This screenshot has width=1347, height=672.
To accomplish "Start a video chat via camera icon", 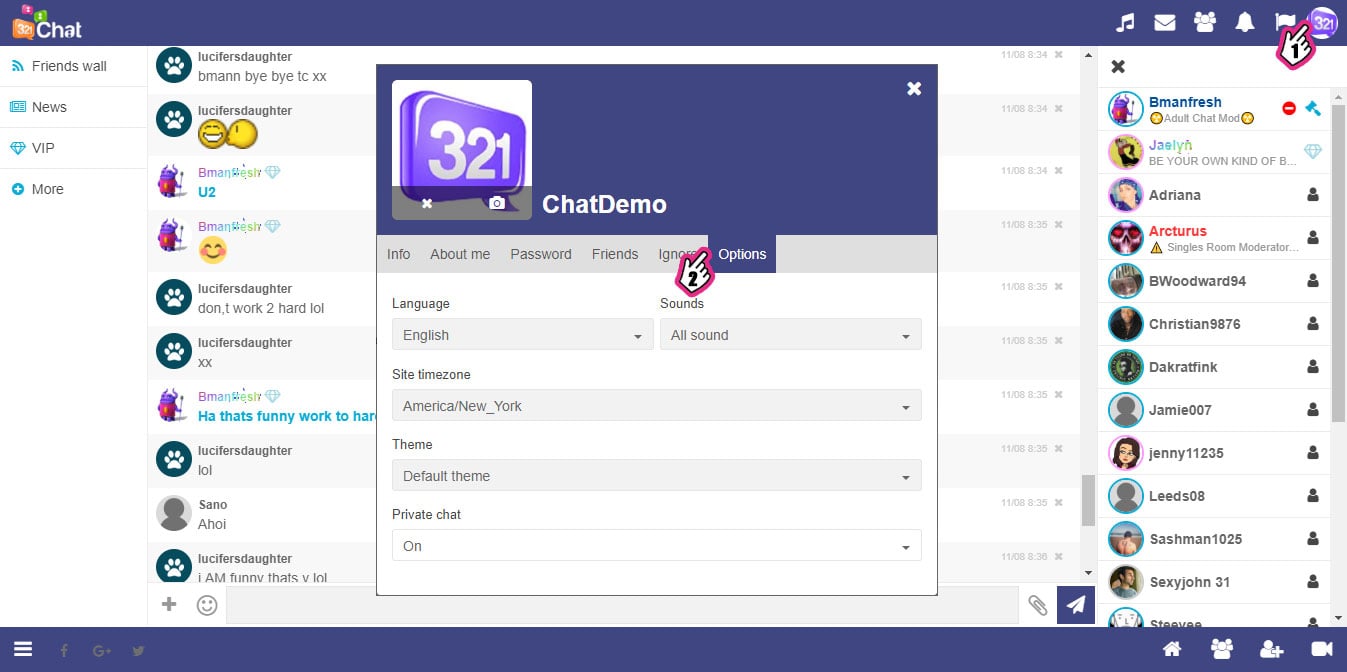I will pyautogui.click(x=1322, y=649).
